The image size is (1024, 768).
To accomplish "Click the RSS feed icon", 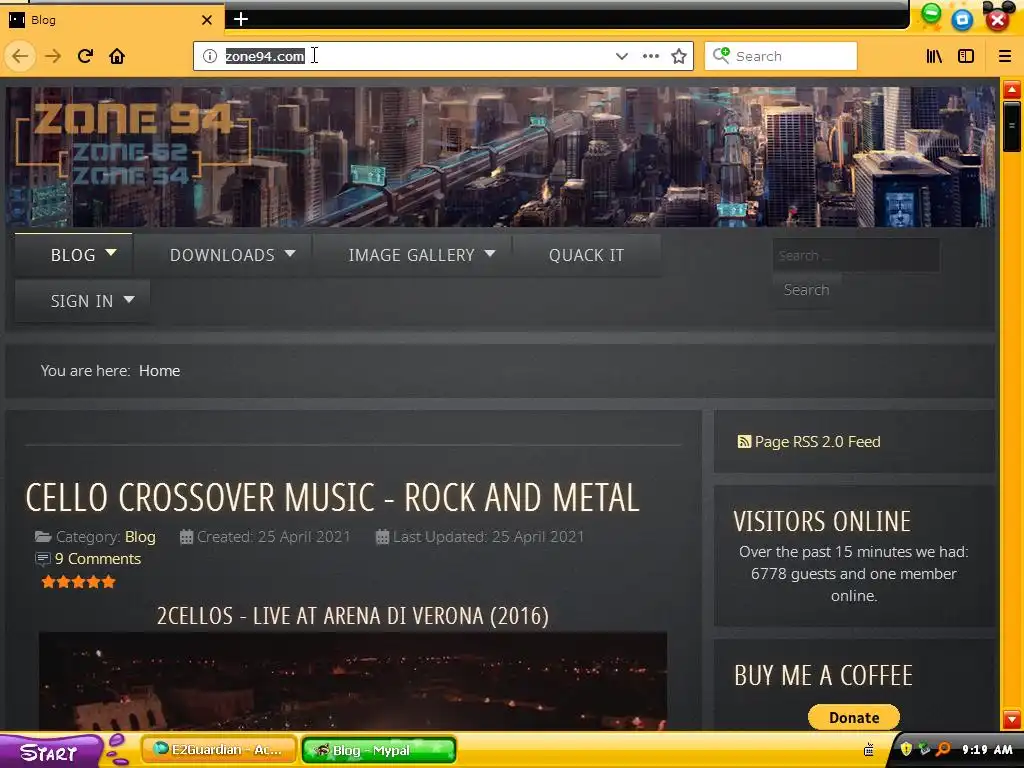I will coord(744,442).
